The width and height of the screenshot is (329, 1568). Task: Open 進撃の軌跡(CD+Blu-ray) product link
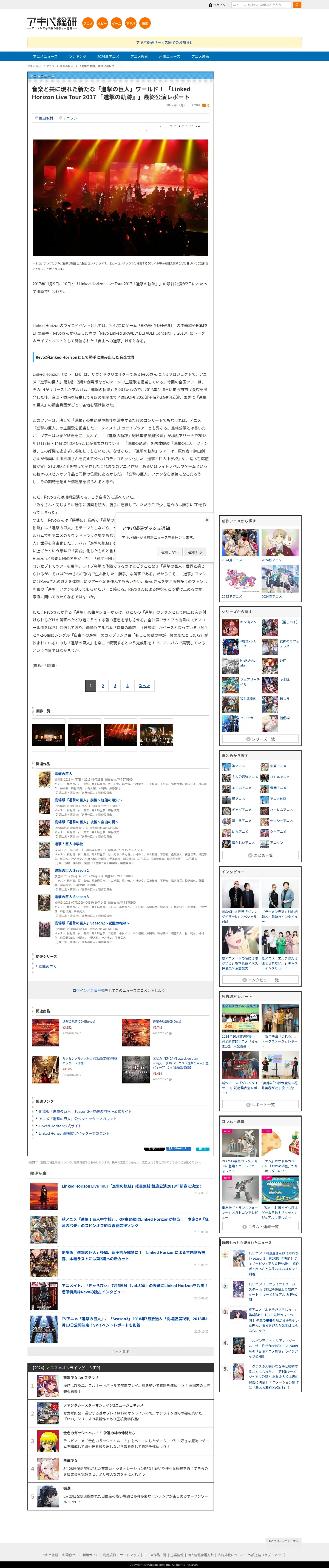point(79,1021)
